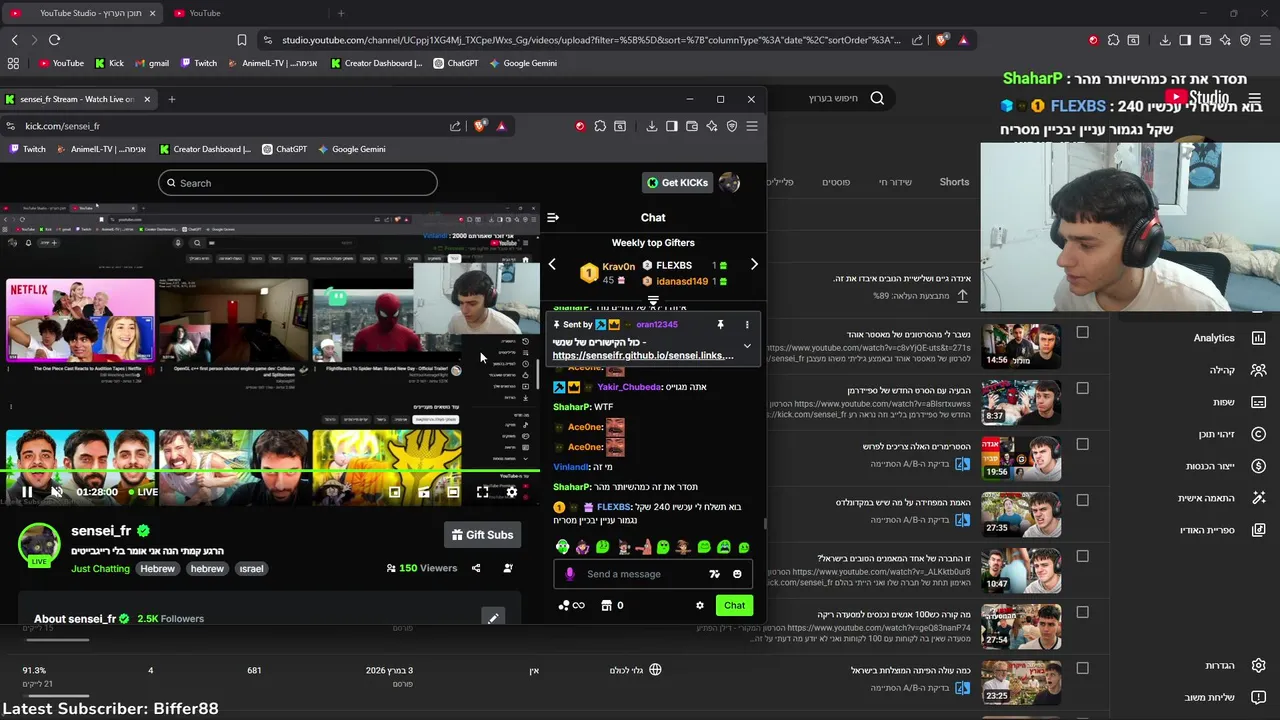
Task: Collapse the Kick chat panel
Action: click(x=553, y=217)
